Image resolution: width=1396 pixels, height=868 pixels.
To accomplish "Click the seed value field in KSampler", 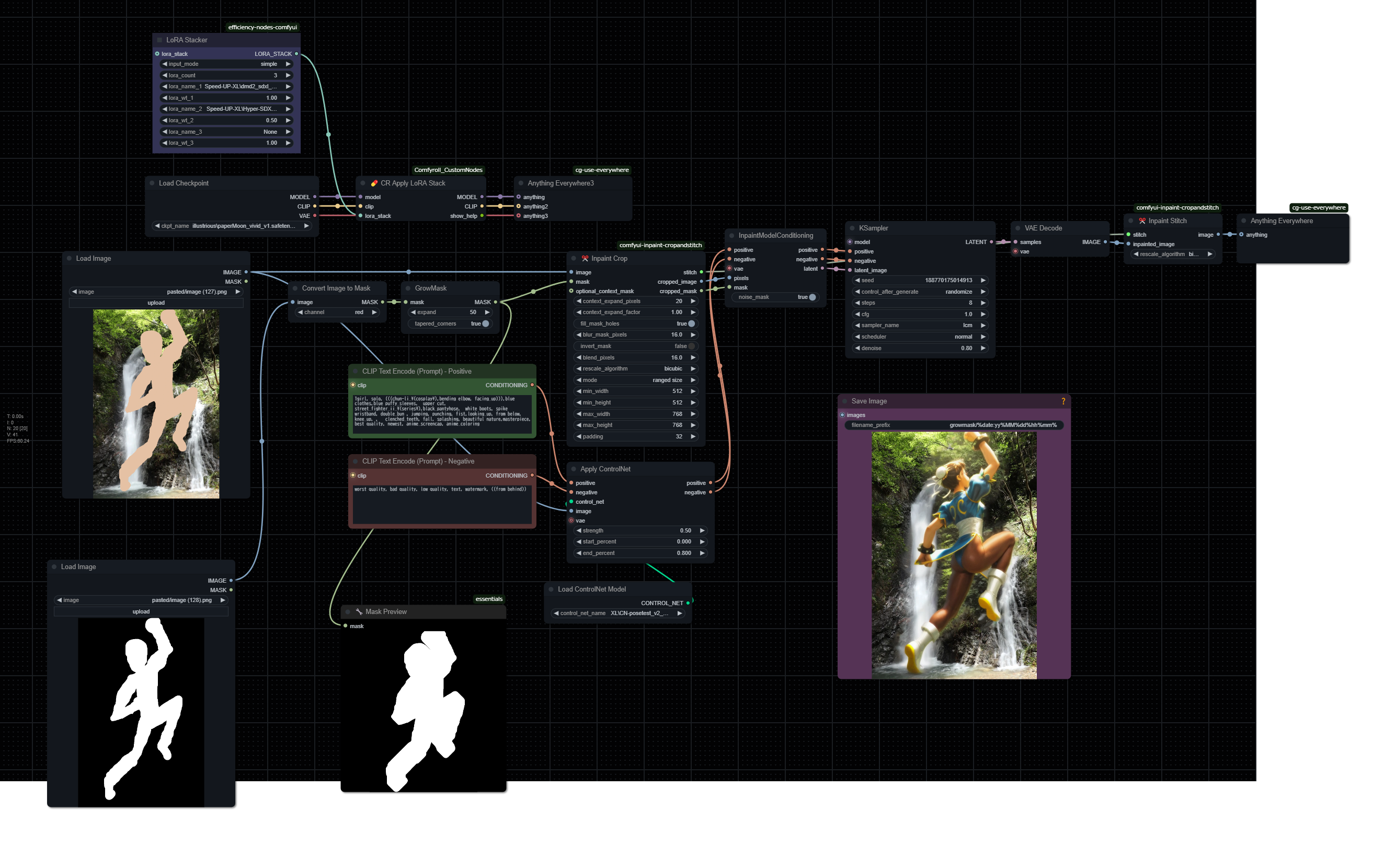I will [x=920, y=280].
